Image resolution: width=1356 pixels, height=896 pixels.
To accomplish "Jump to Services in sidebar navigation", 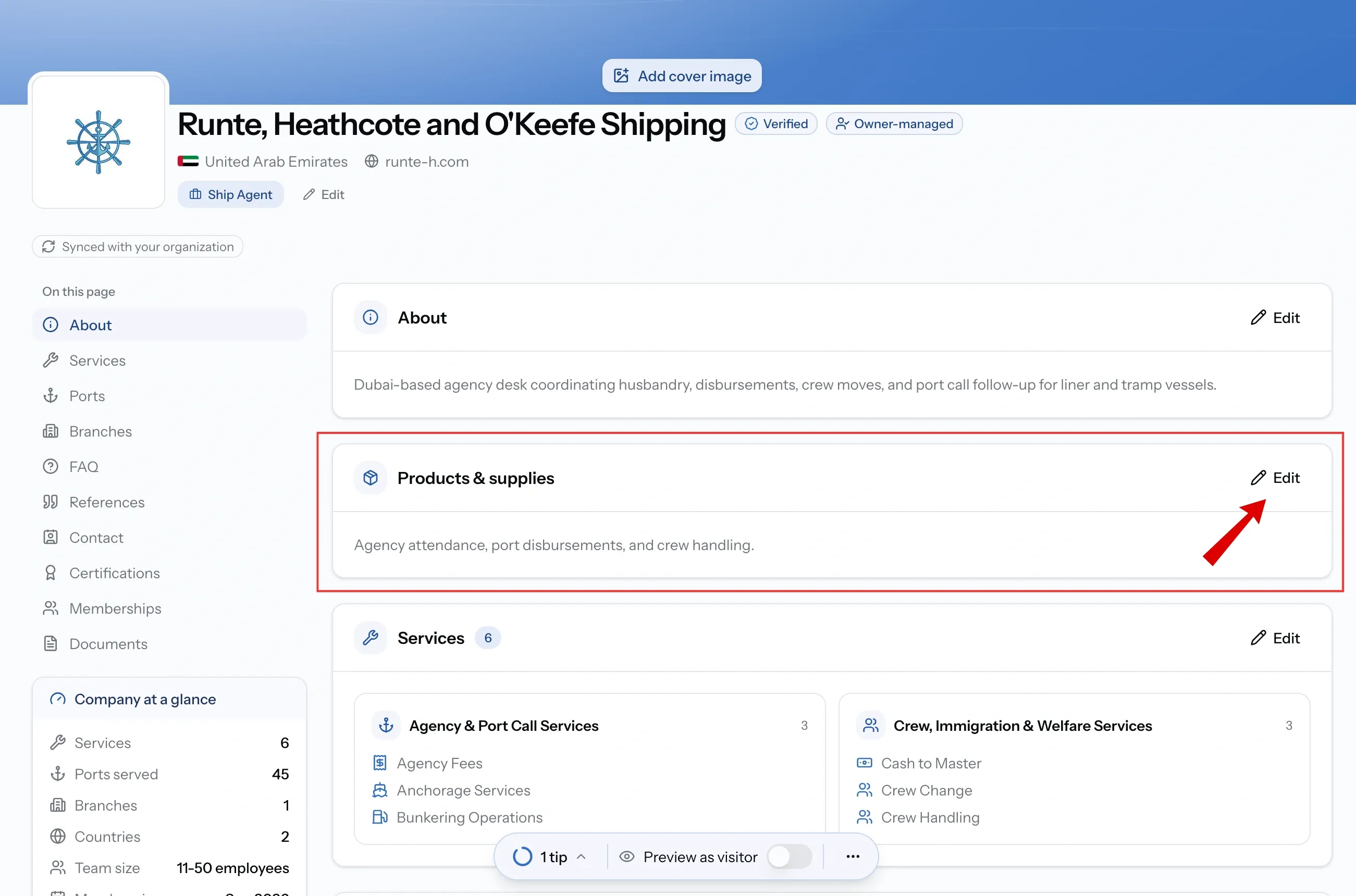I will [170, 360].
